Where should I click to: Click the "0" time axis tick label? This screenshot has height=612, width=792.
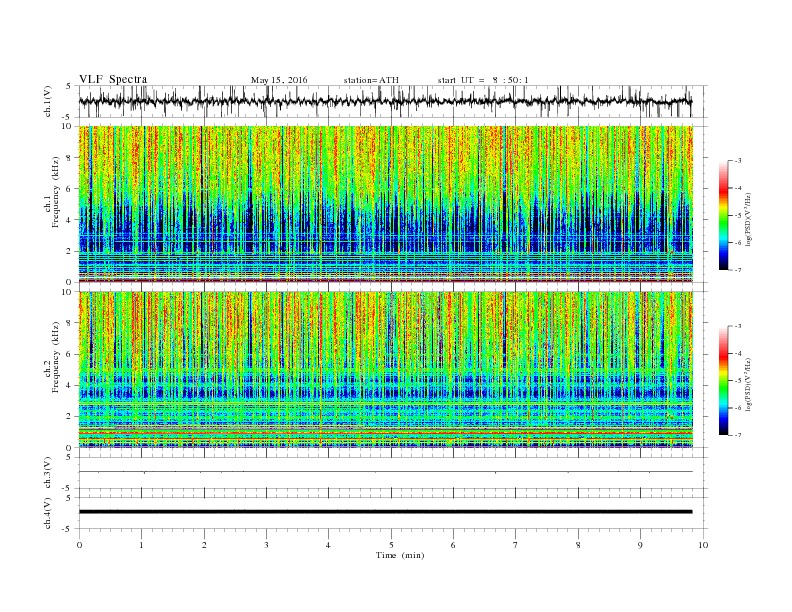pos(79,545)
